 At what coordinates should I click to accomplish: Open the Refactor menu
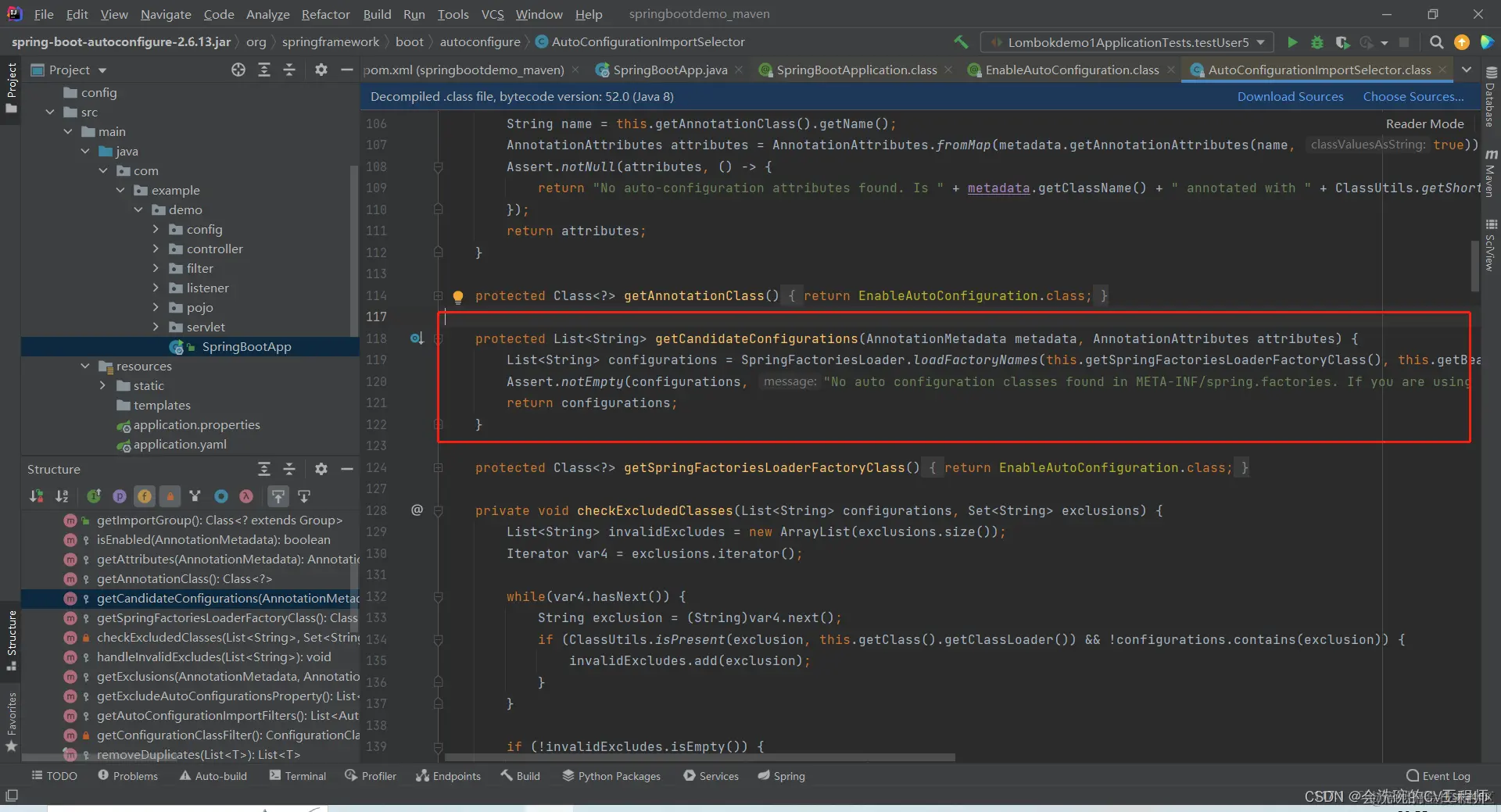tap(325, 14)
